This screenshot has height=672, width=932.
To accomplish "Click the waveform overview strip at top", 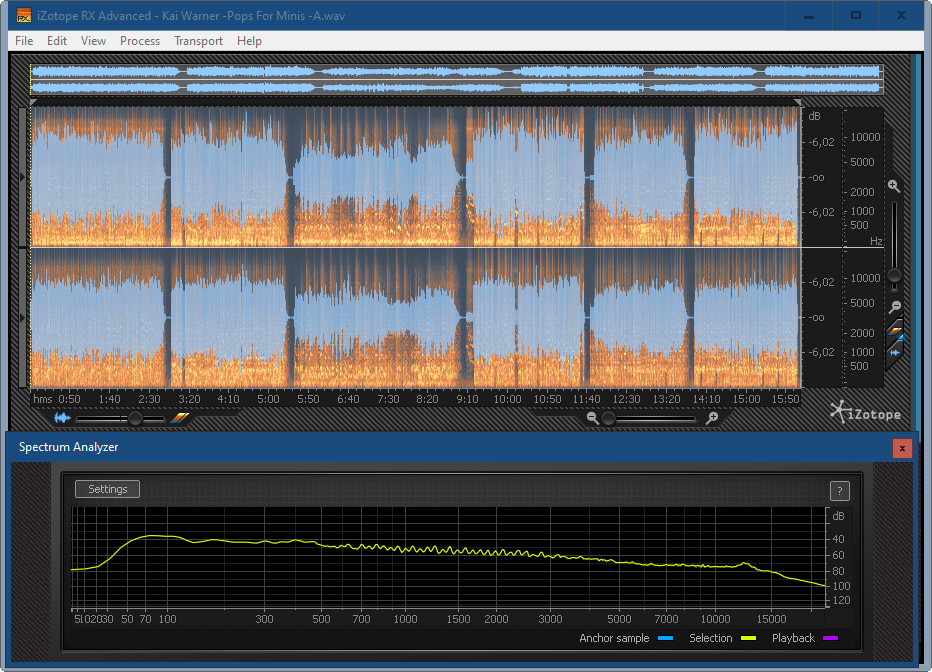I will (456, 80).
